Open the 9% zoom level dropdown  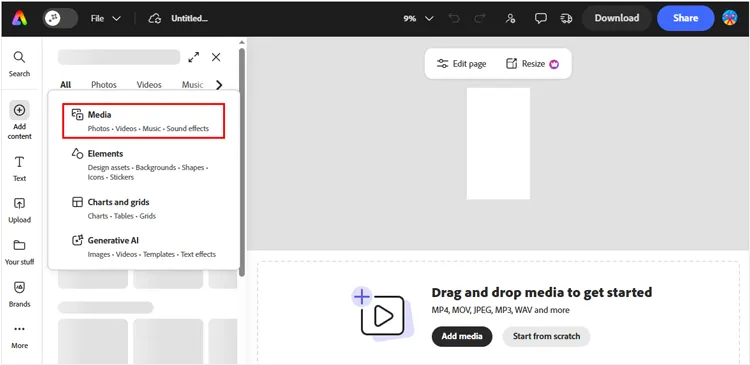point(418,18)
